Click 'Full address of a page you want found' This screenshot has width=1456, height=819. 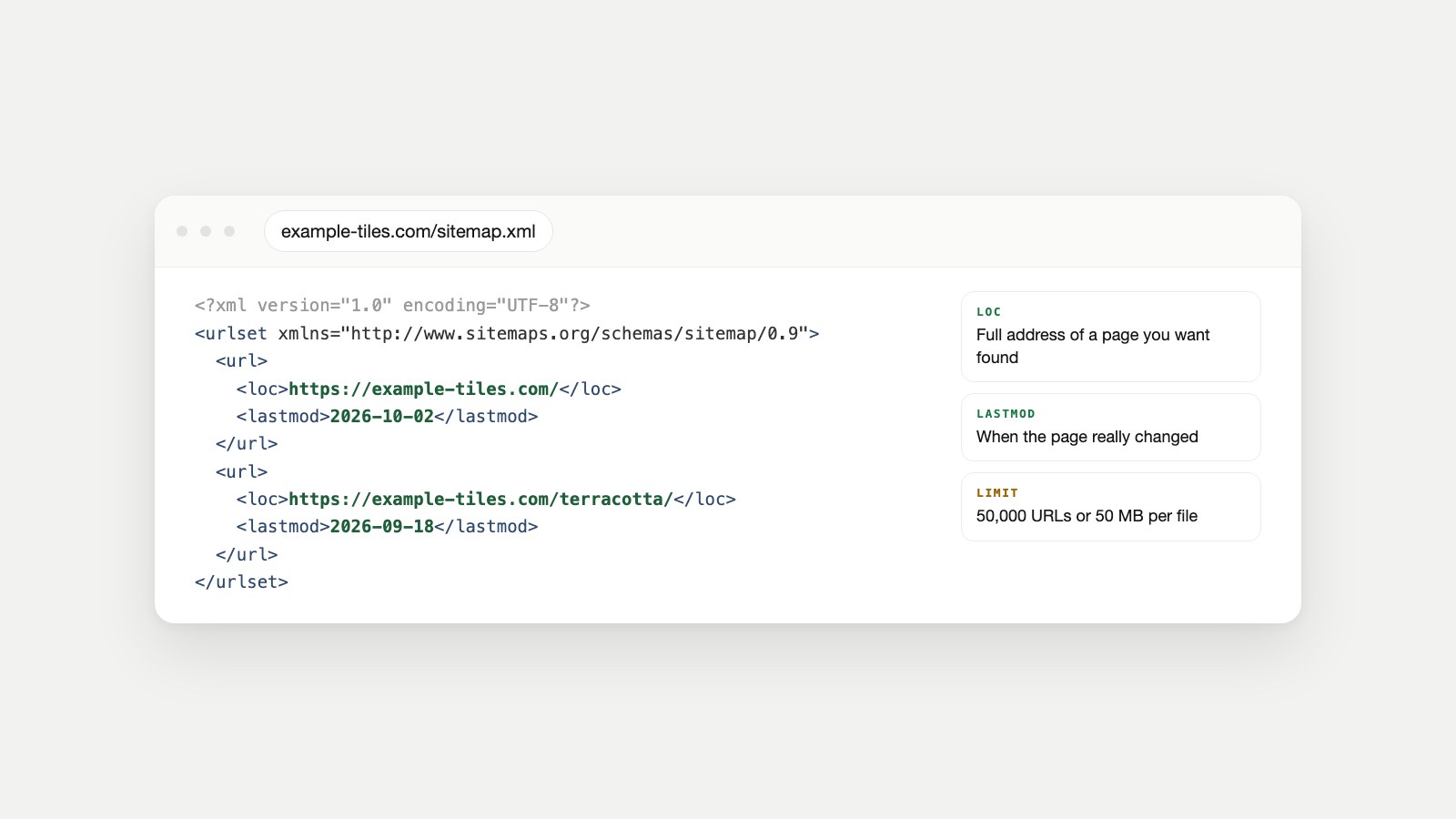(1093, 346)
